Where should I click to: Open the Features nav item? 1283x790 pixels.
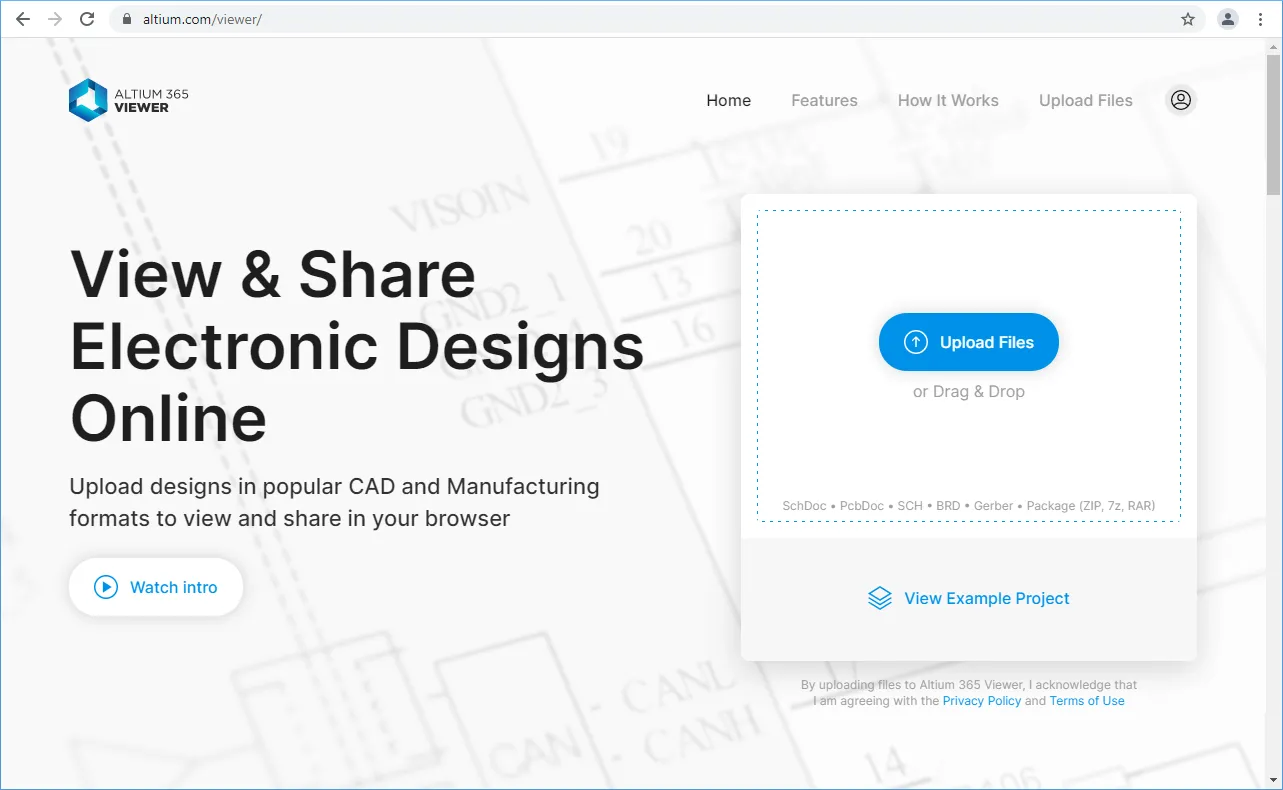(824, 100)
